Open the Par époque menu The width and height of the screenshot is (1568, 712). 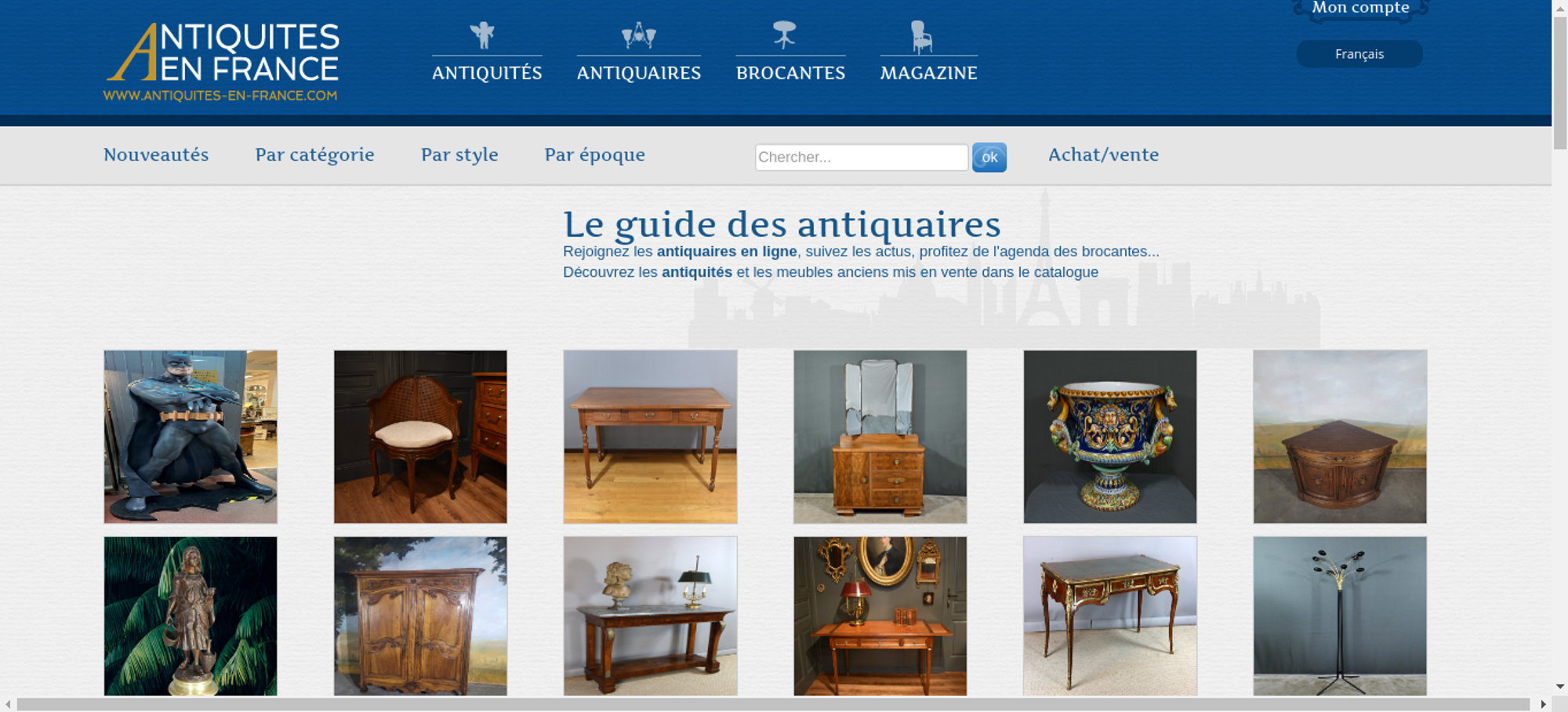click(x=594, y=154)
